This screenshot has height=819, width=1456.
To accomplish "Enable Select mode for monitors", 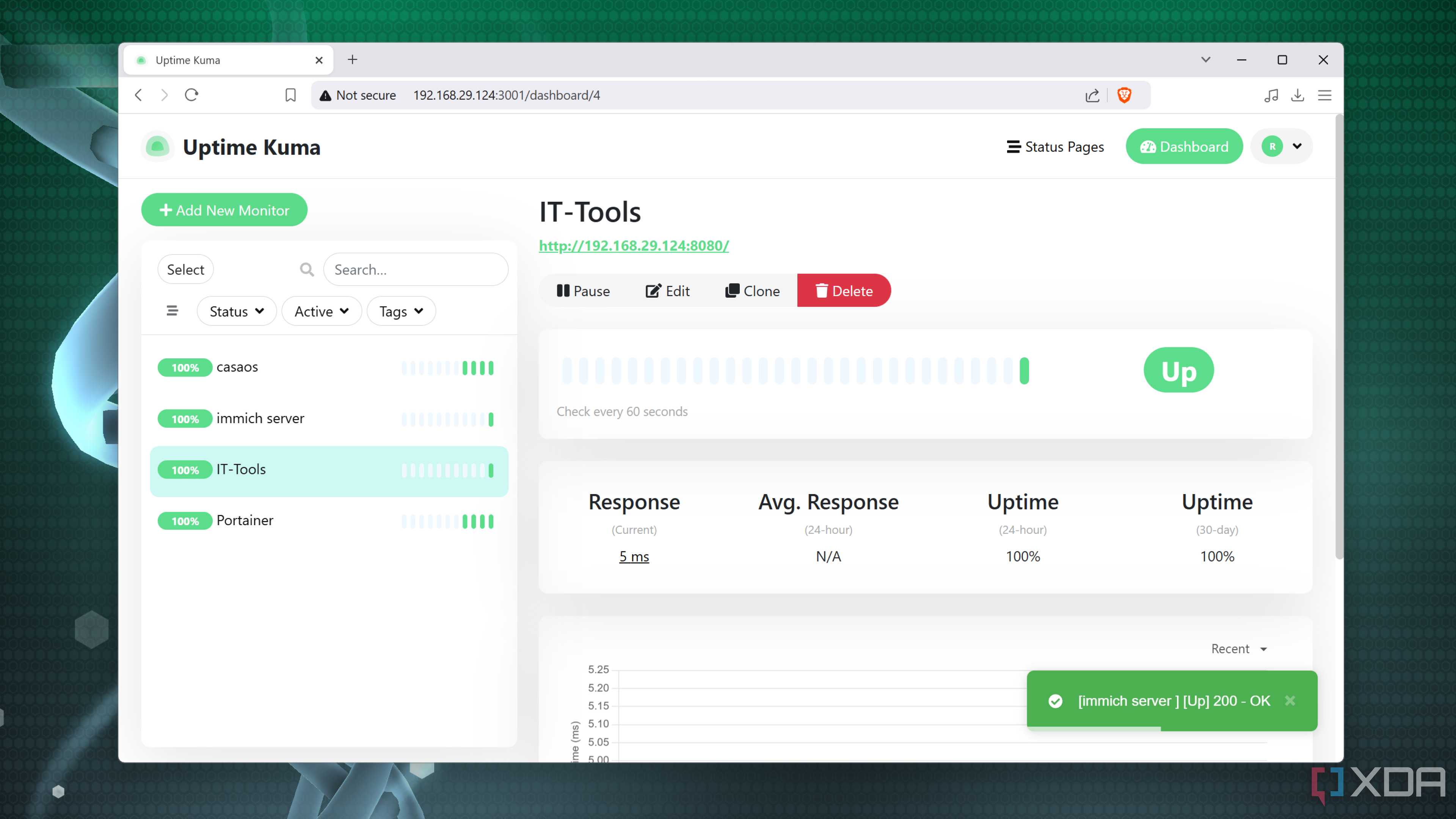I will click(x=185, y=270).
